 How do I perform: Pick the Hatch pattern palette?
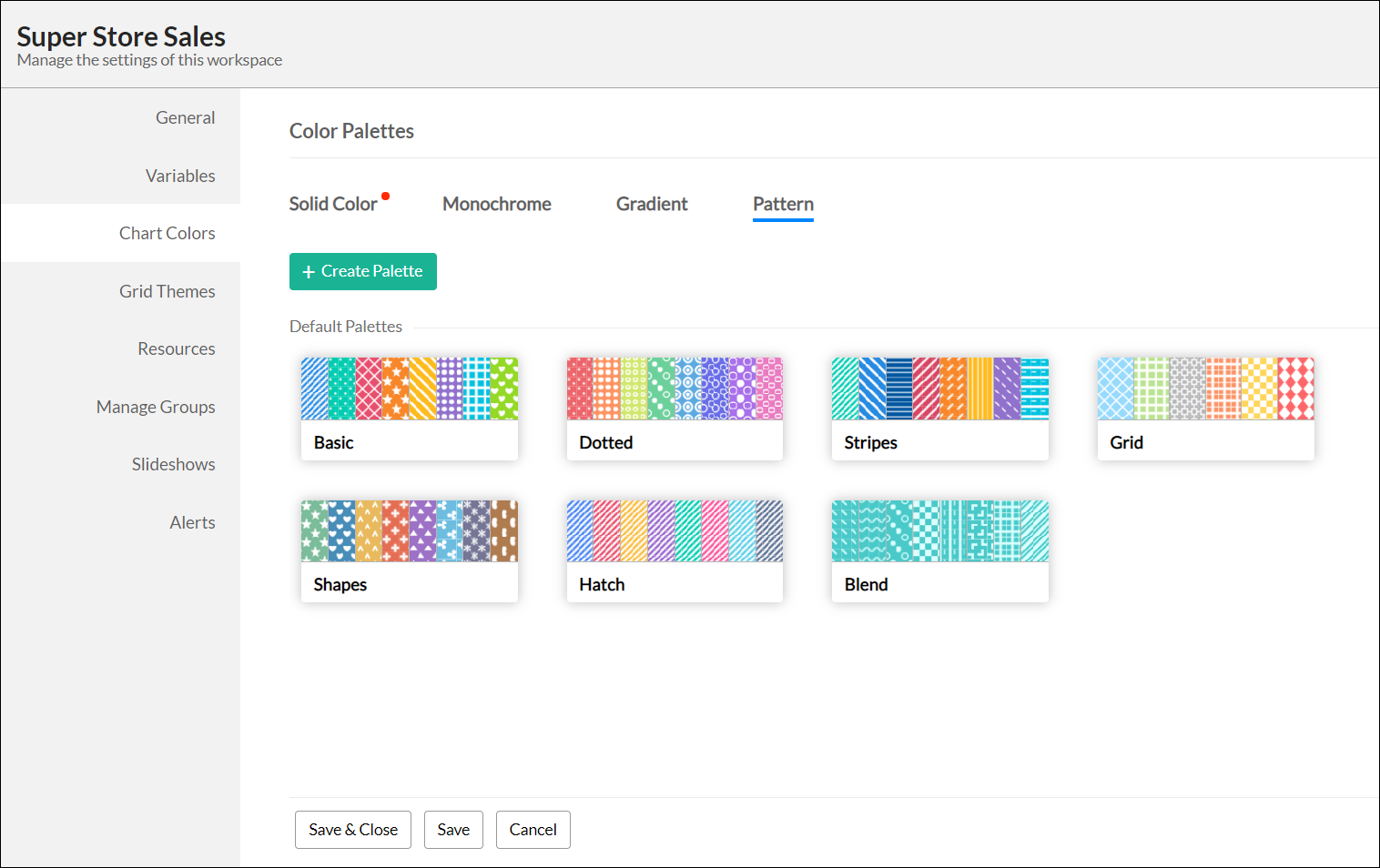point(675,550)
